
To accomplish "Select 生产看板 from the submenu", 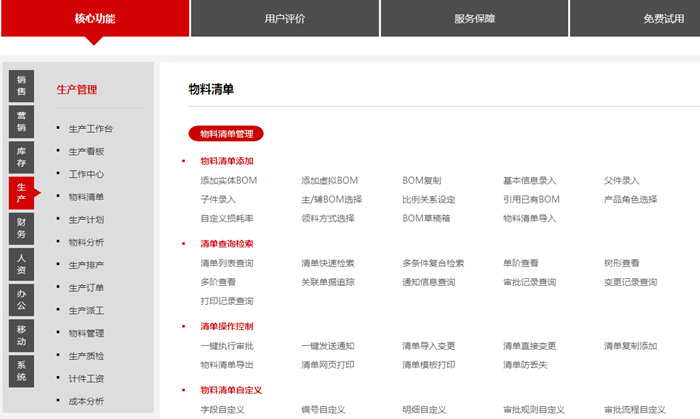I will [x=86, y=152].
